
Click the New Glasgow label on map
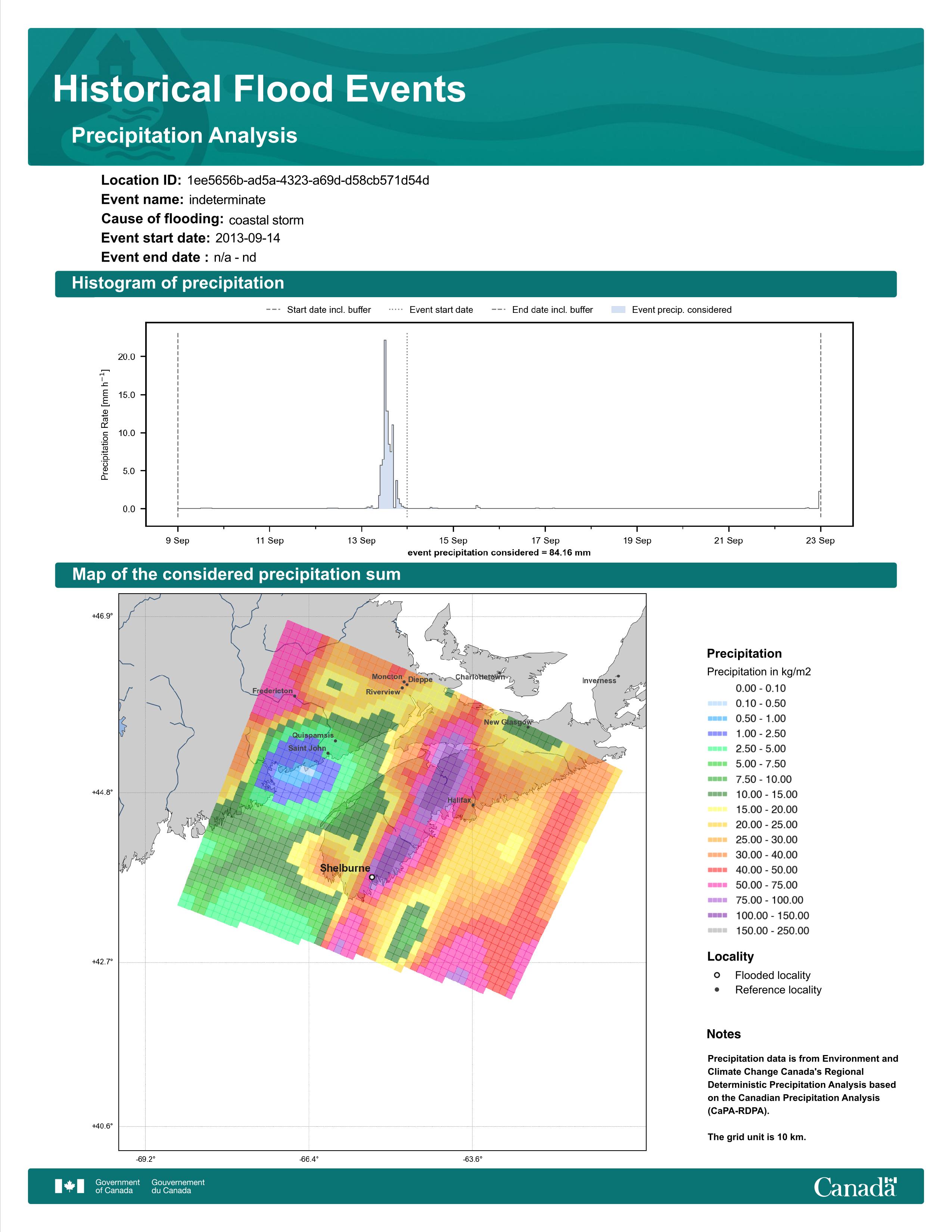coord(508,722)
